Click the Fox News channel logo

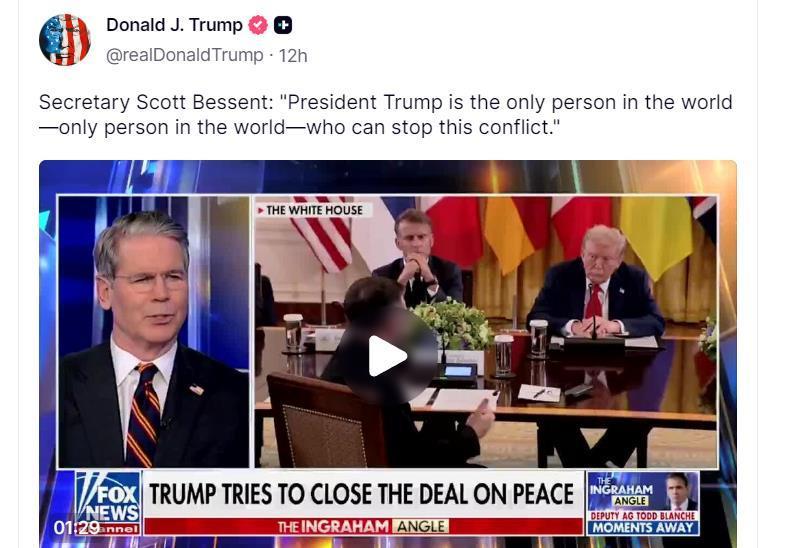(108, 502)
